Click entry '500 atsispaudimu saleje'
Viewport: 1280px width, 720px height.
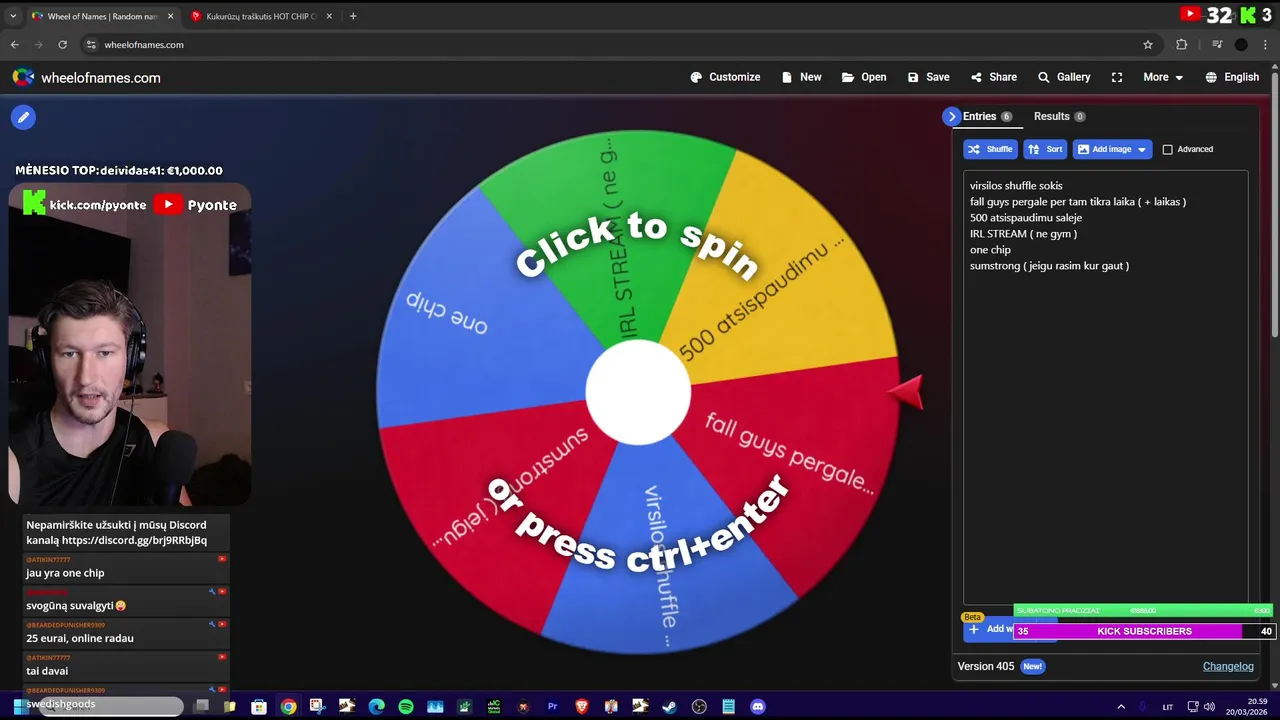[1026, 218]
